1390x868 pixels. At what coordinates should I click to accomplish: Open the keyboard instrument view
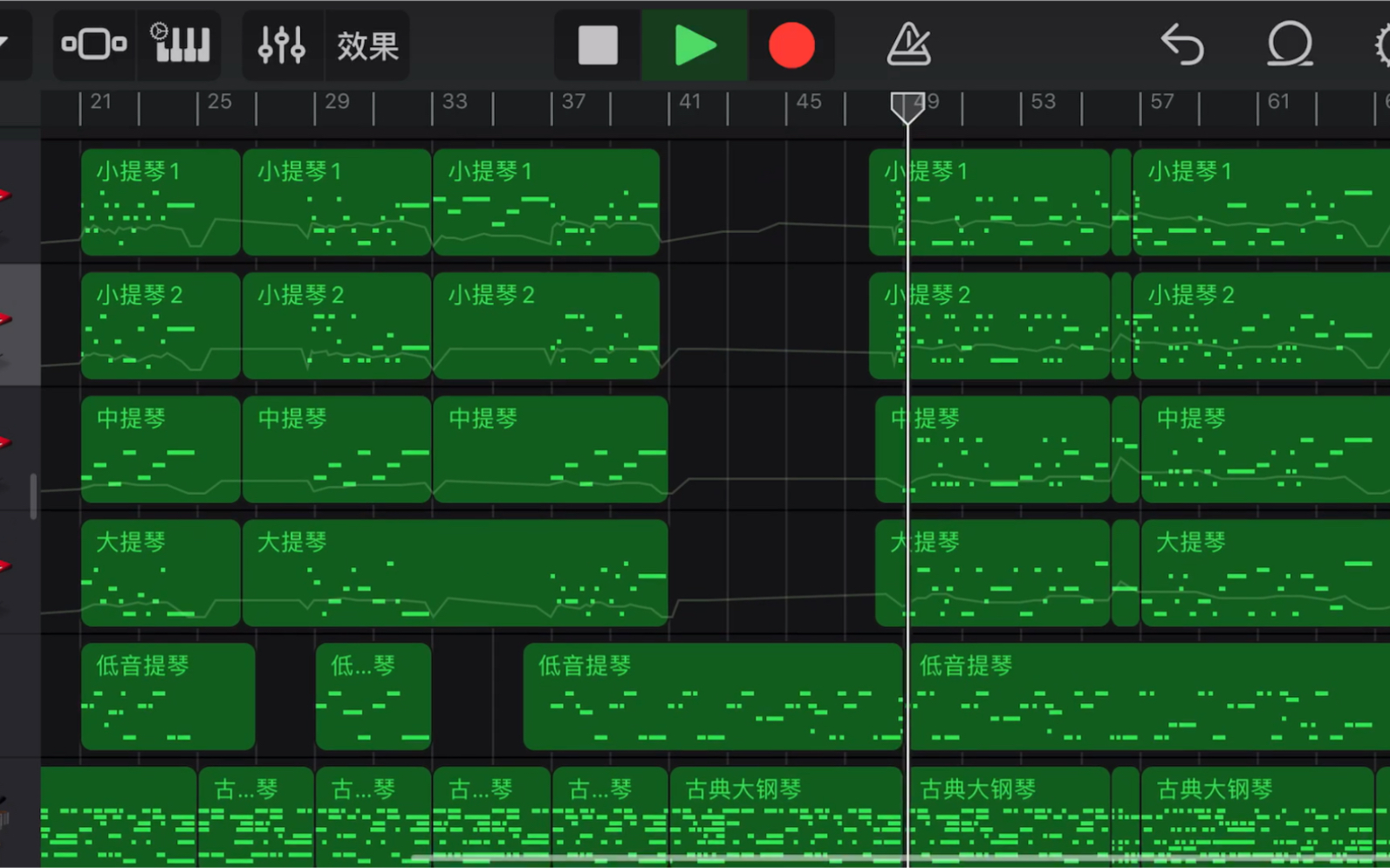[181, 44]
